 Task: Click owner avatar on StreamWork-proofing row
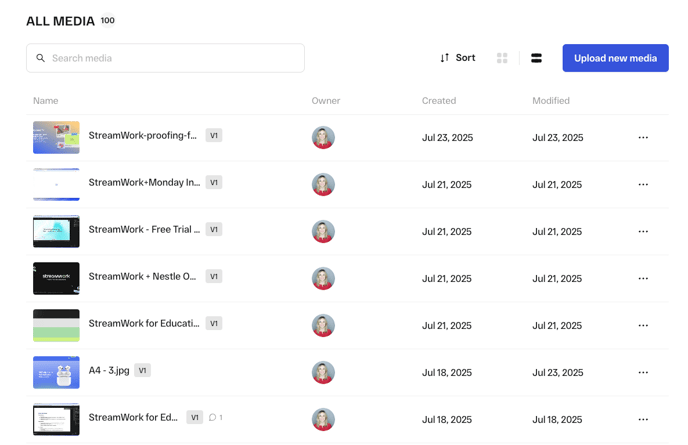tap(323, 138)
